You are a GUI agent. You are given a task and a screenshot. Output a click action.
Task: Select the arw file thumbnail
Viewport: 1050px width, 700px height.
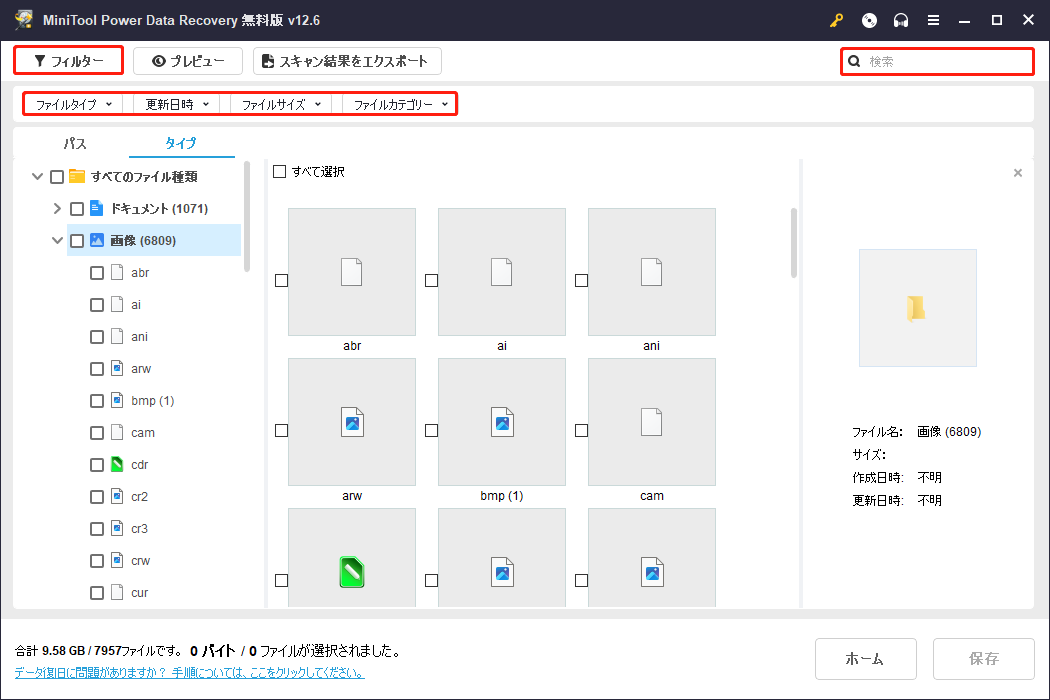point(352,422)
